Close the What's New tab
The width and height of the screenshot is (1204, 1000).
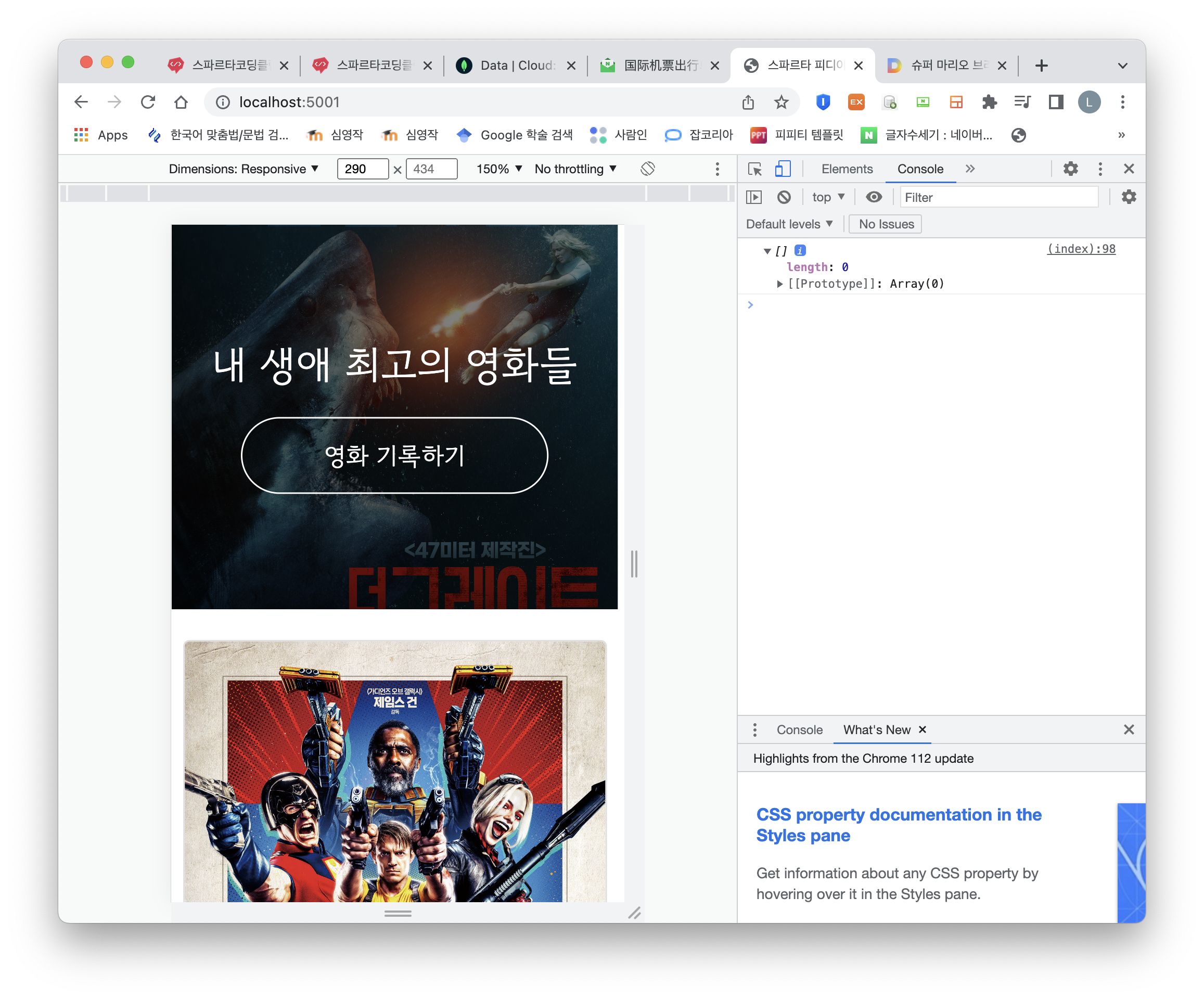coord(923,729)
